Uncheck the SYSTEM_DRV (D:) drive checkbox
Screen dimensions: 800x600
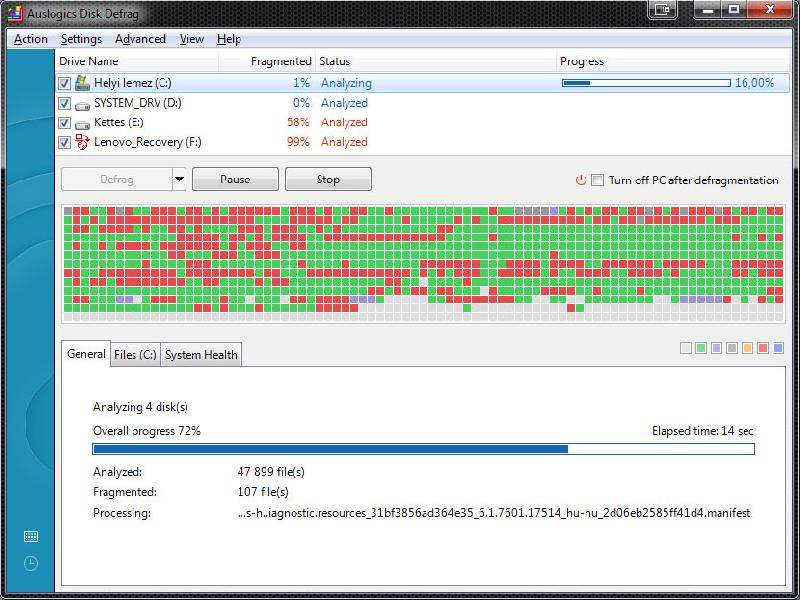[x=64, y=103]
